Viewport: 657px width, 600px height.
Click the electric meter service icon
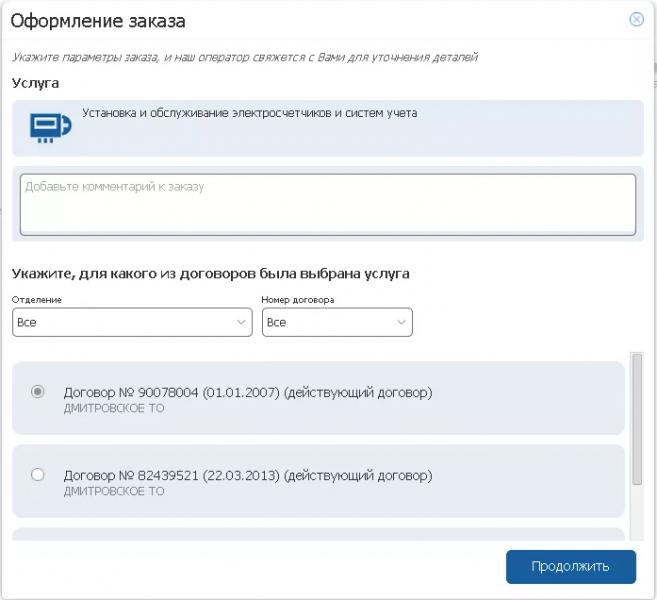49,126
